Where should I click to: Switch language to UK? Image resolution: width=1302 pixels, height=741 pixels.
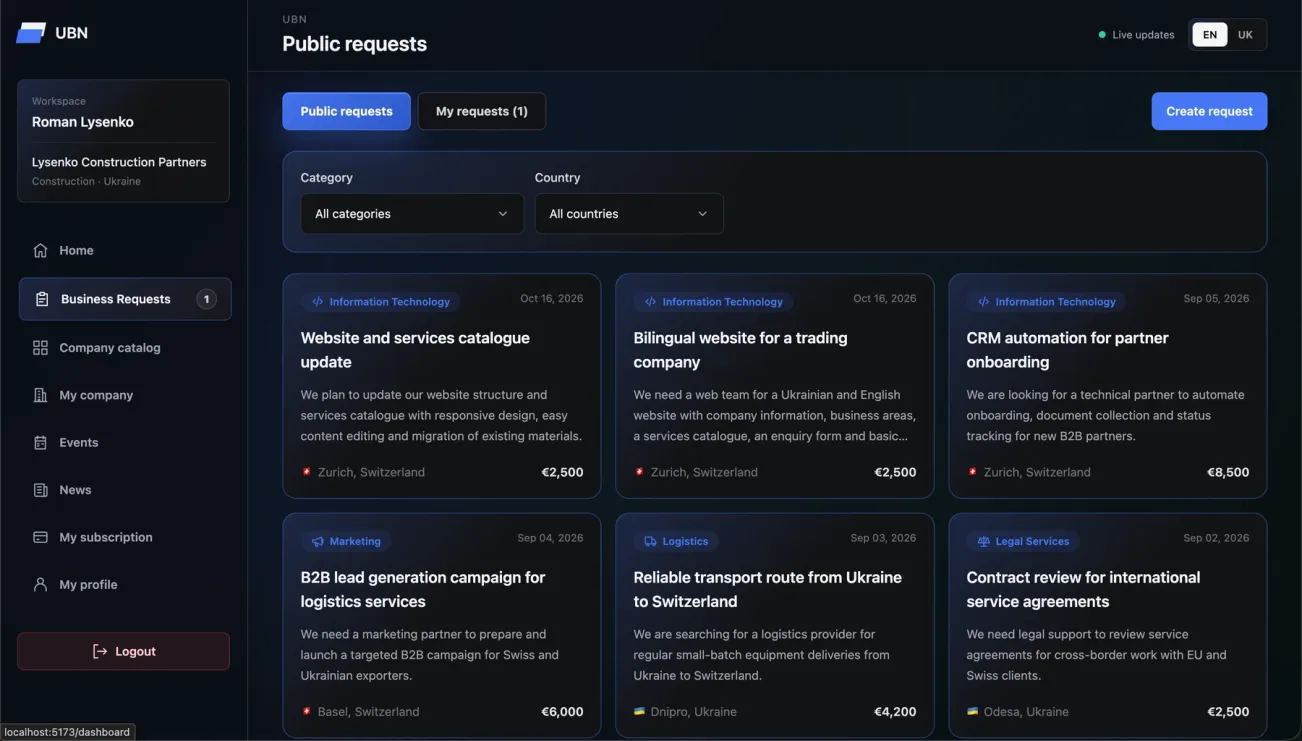tap(1245, 35)
